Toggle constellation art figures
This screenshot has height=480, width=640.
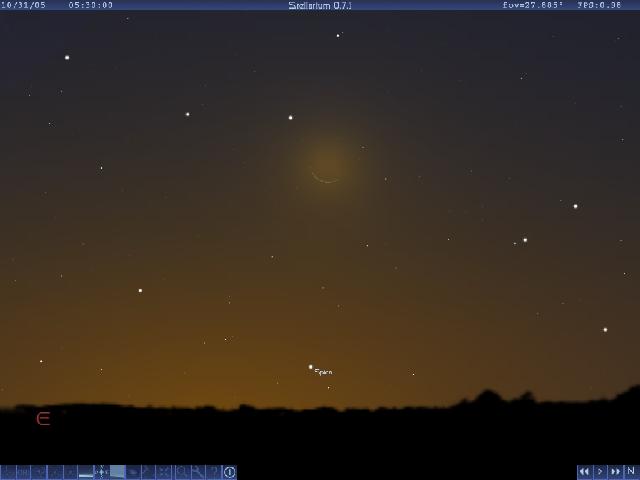[39, 472]
